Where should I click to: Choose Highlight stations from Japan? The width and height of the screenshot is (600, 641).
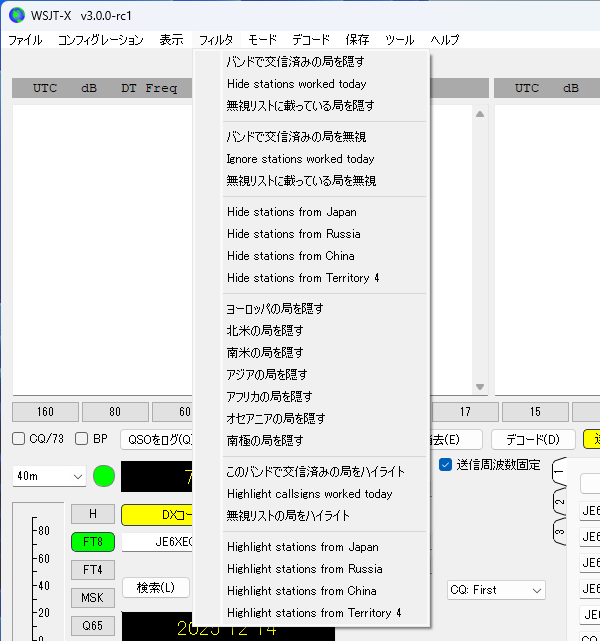click(x=312, y=547)
